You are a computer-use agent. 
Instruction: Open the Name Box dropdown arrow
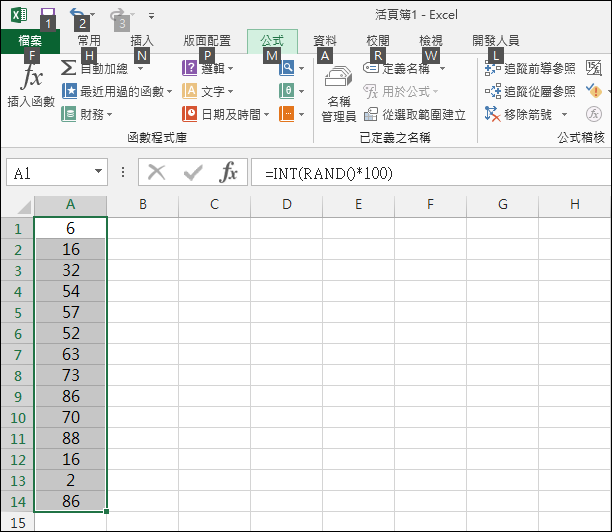click(99, 172)
